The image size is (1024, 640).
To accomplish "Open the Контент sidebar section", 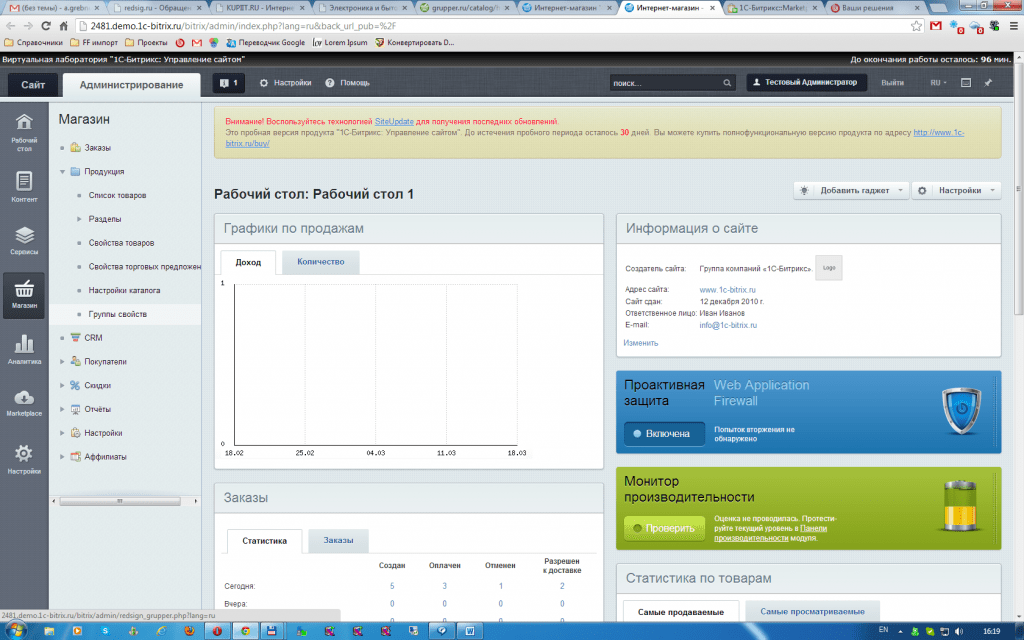I will (x=24, y=186).
